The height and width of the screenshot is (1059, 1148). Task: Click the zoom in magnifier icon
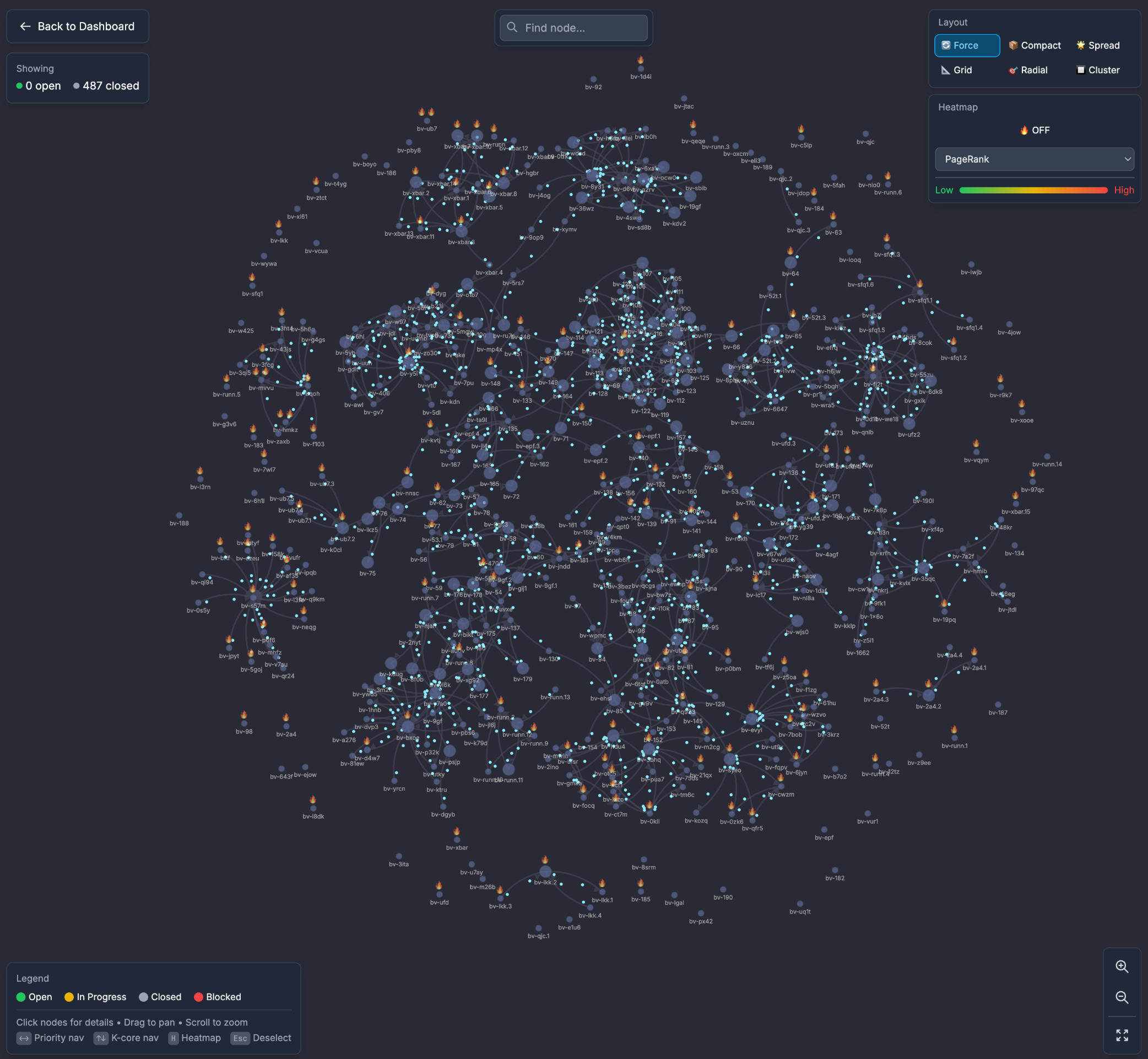[1122, 967]
